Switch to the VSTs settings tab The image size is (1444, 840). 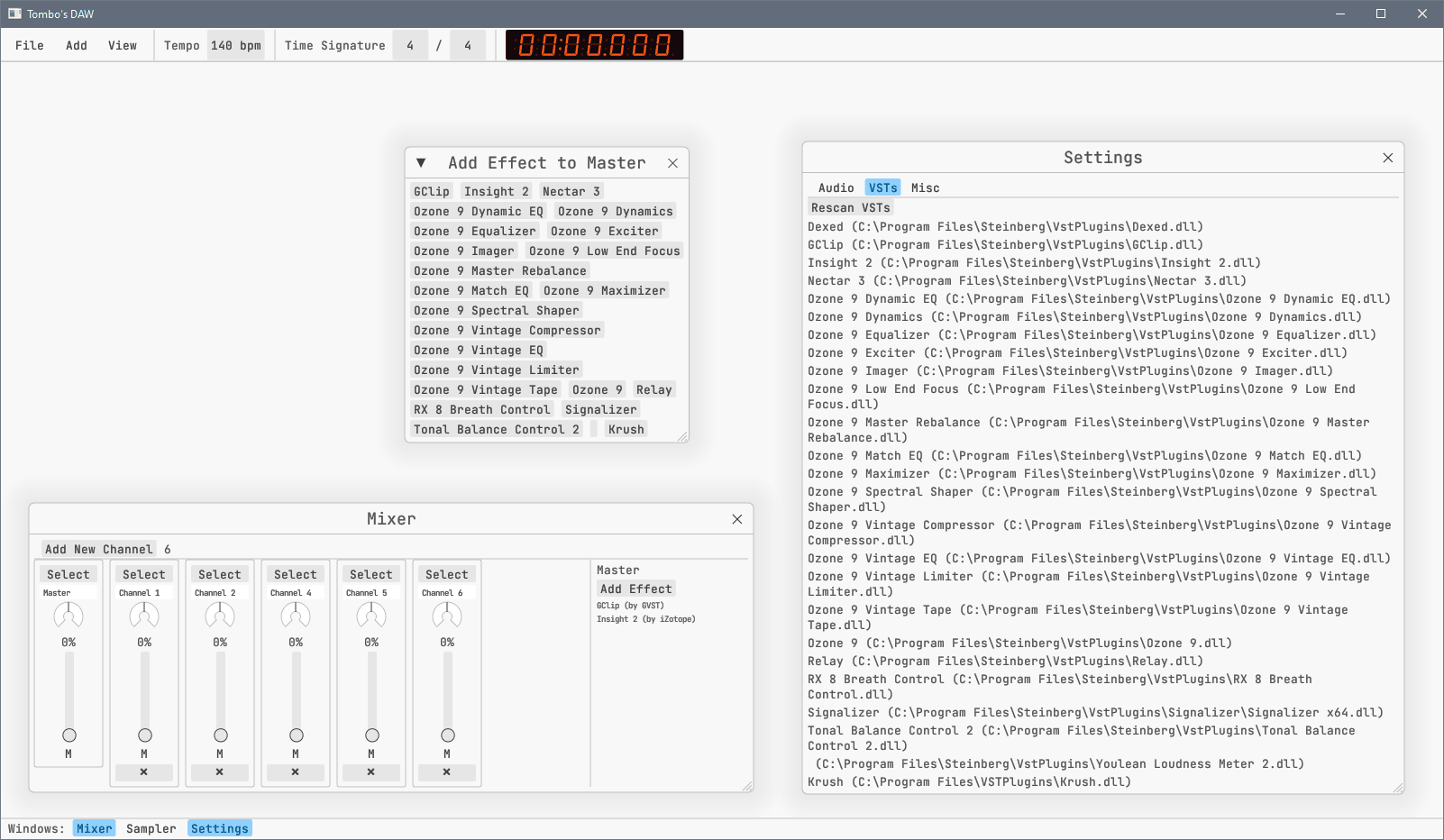(x=883, y=188)
